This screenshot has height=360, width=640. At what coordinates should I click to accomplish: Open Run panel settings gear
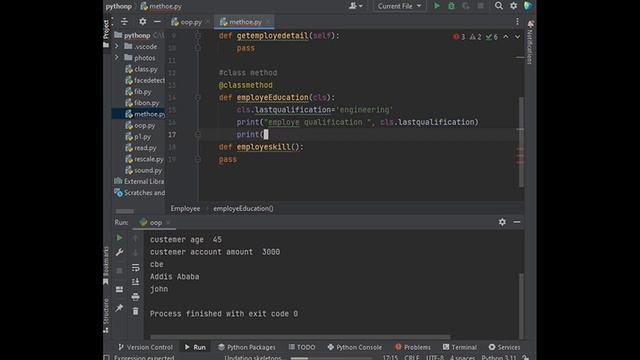coord(502,222)
